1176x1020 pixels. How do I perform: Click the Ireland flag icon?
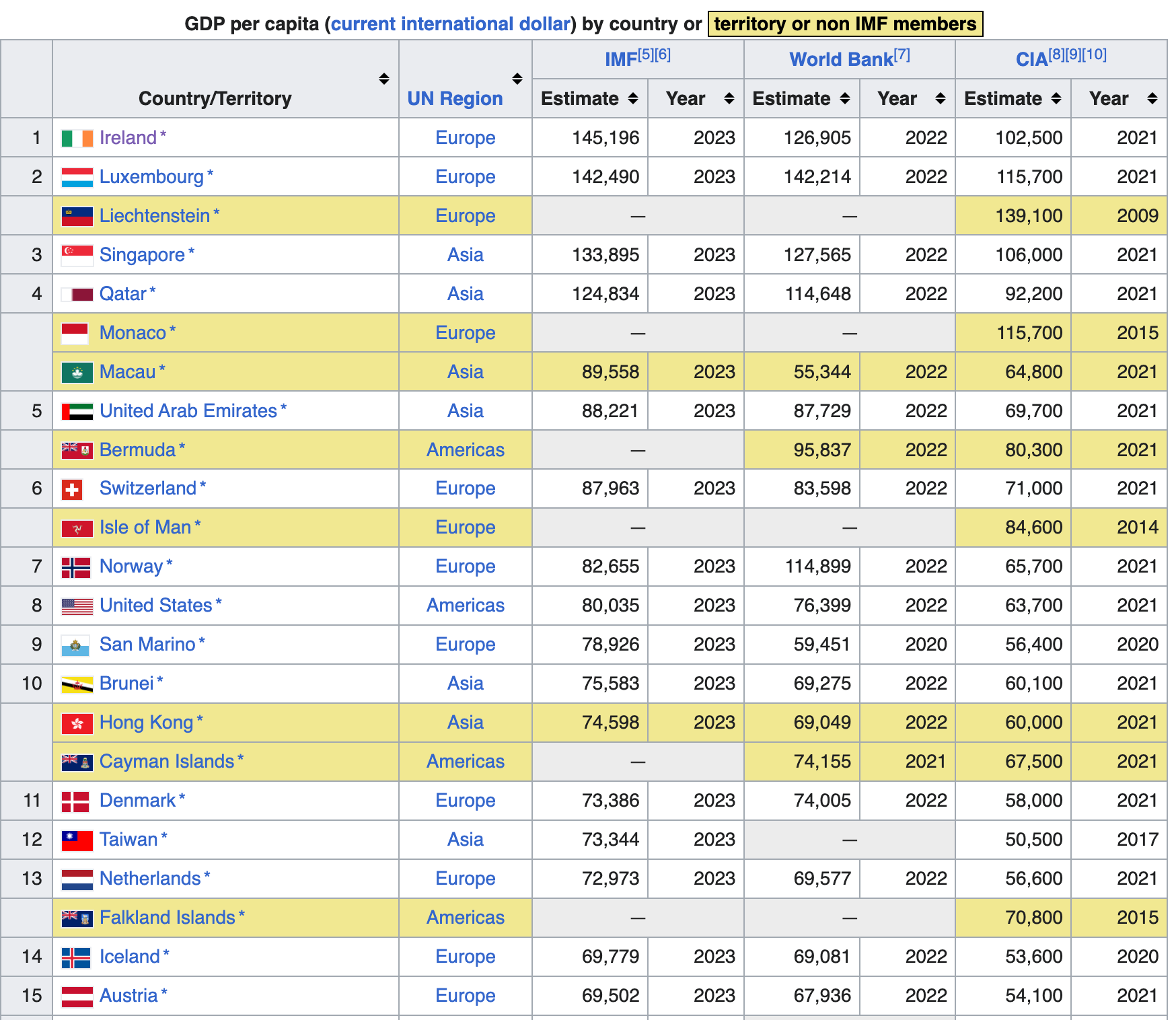pyautogui.click(x=77, y=139)
